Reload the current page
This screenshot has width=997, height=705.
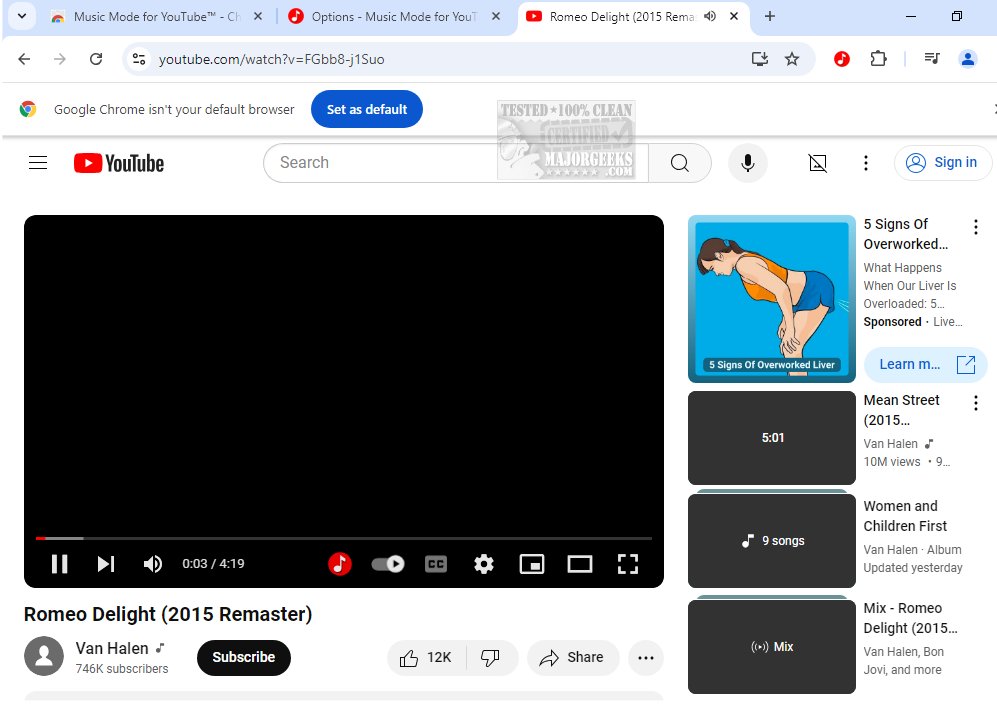[x=96, y=59]
